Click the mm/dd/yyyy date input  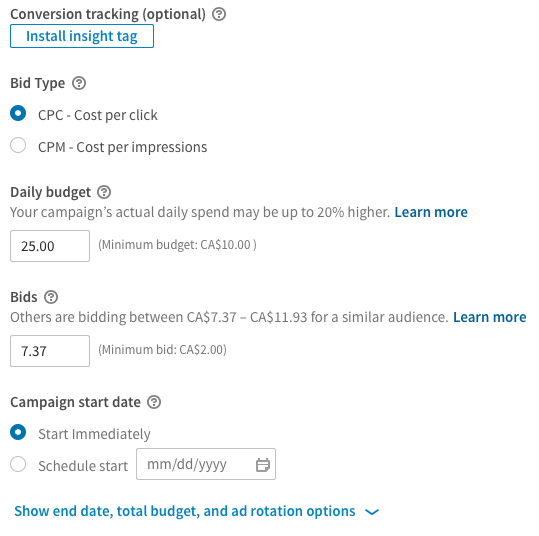(206, 464)
